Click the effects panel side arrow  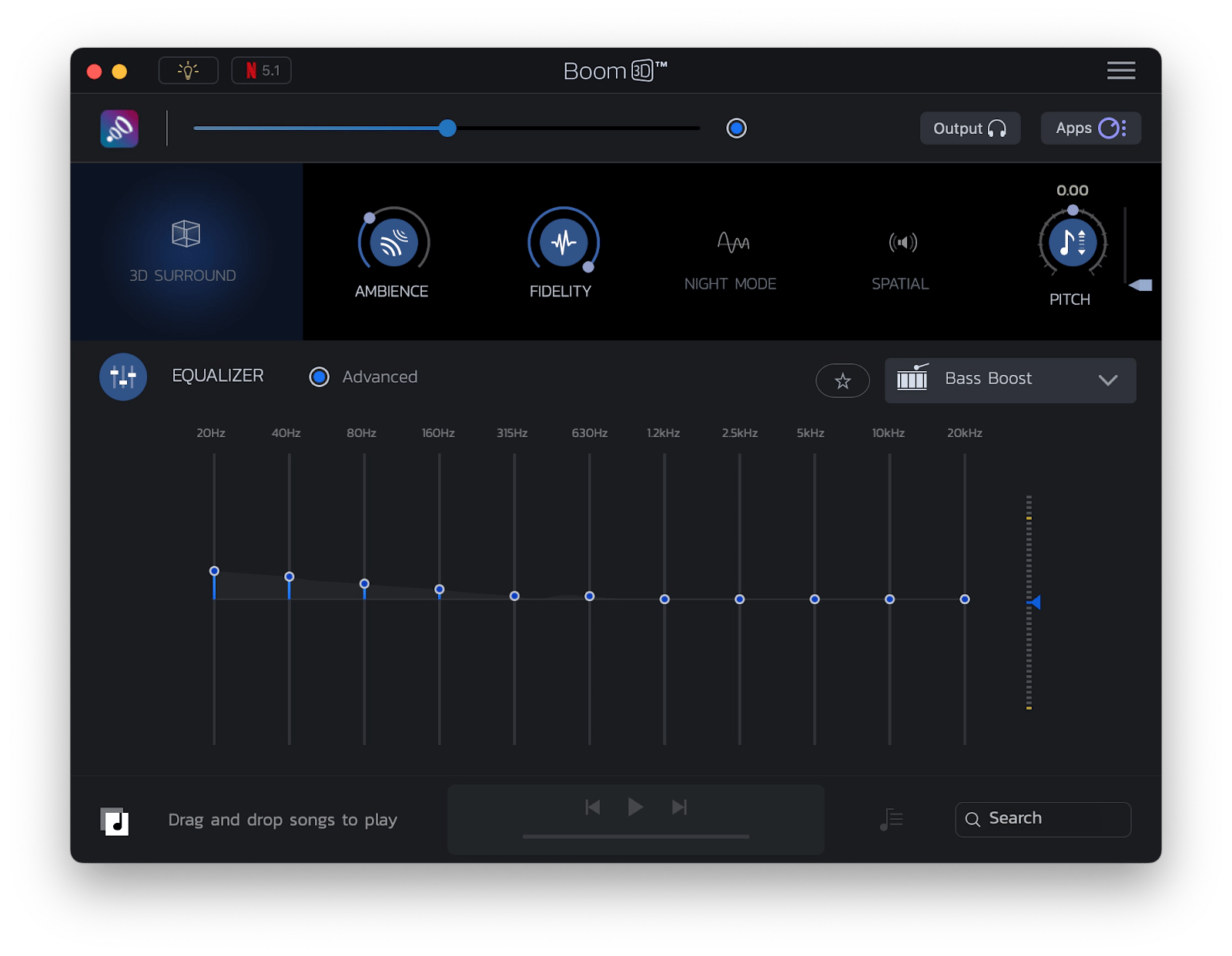1140,286
